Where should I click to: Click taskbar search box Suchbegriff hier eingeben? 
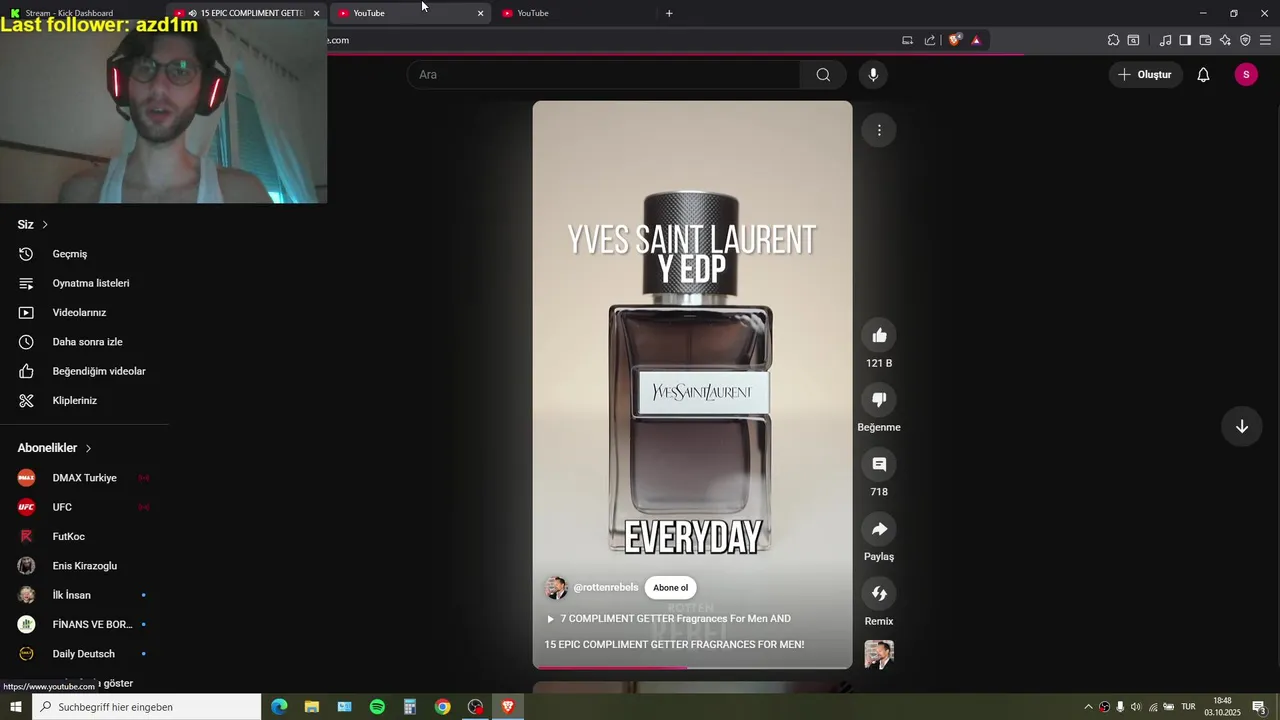pos(146,707)
